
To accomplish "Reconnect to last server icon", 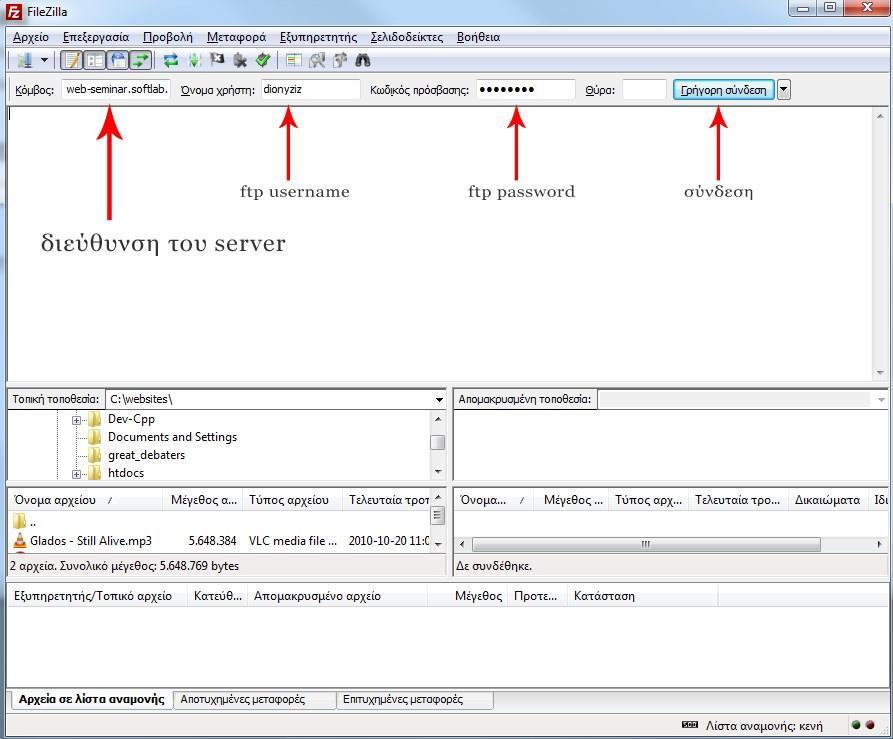I will click(x=263, y=60).
